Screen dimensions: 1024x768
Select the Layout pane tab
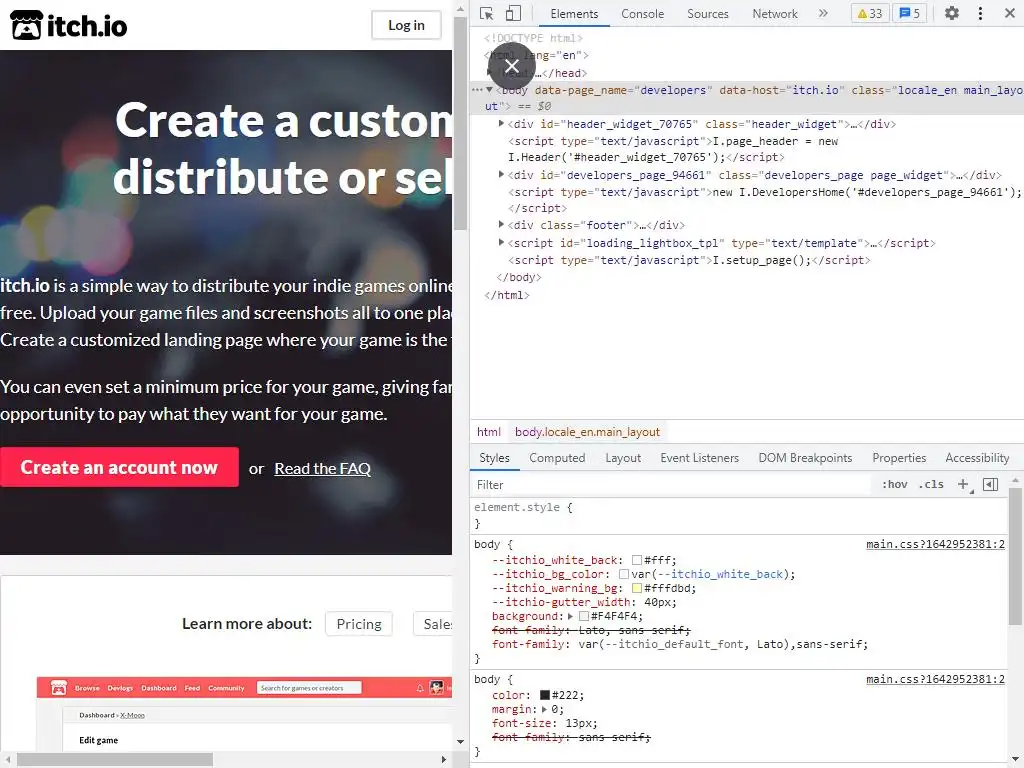tap(623, 458)
